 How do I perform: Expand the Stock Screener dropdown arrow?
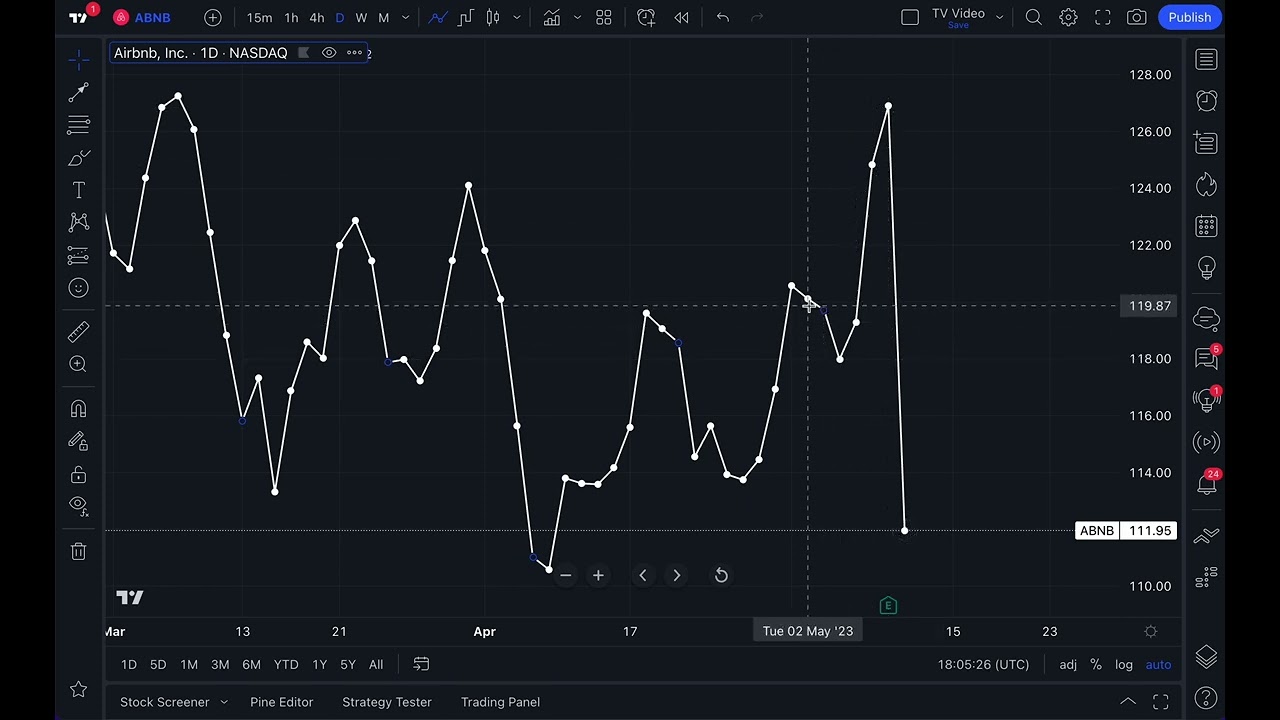click(x=224, y=702)
